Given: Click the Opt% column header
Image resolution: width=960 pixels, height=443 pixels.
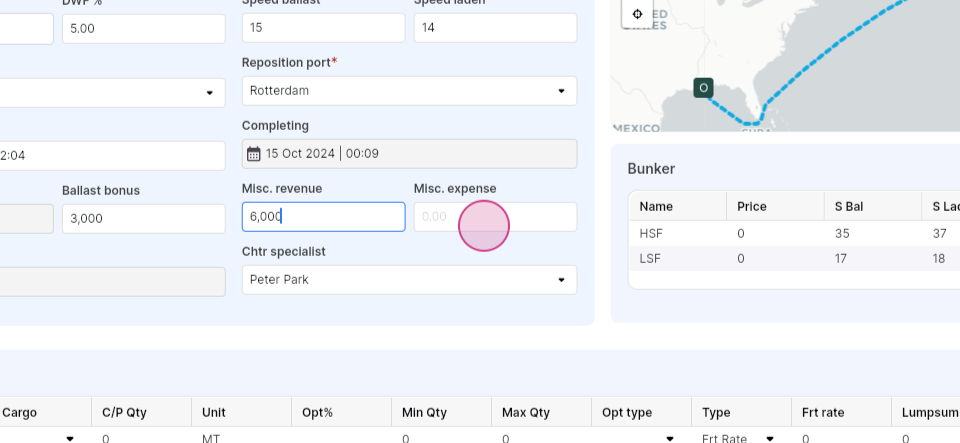Looking at the screenshot, I should (317, 412).
